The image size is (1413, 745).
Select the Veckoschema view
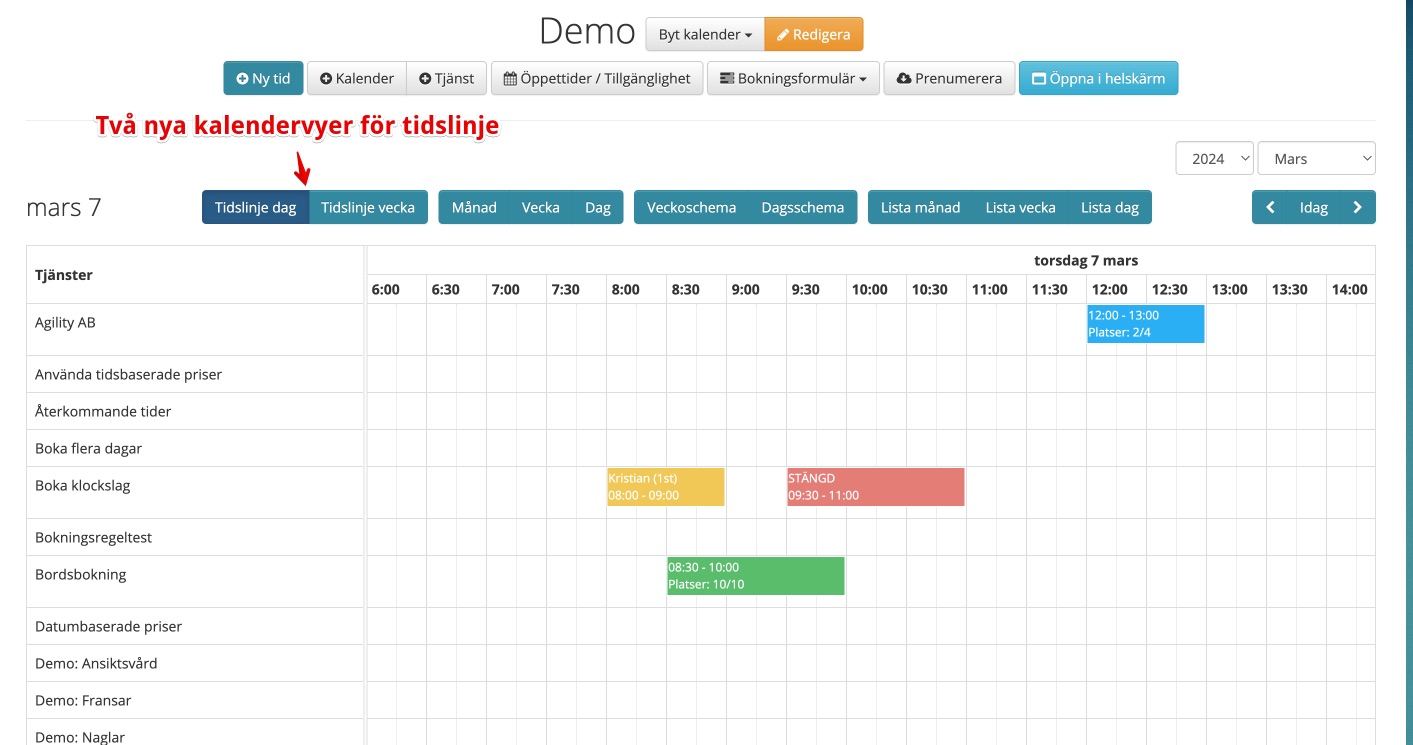[691, 207]
